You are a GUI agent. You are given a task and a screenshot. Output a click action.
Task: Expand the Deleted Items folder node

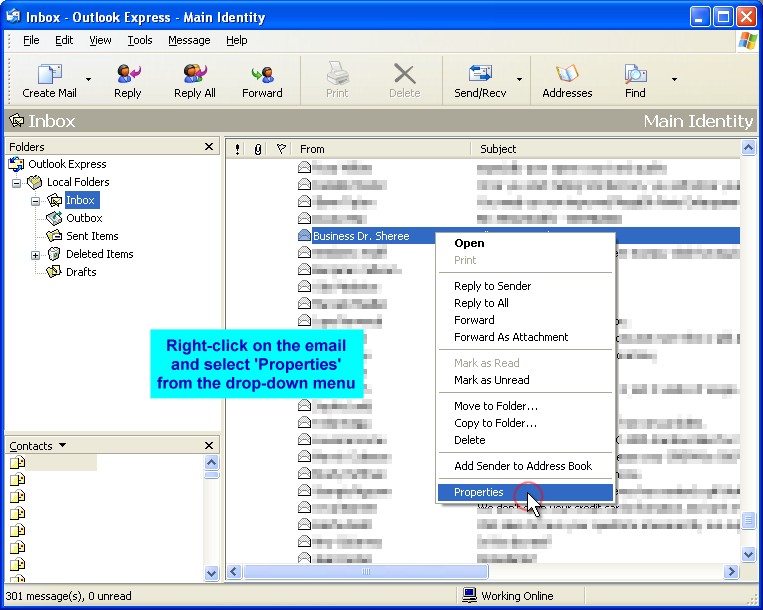(36, 255)
